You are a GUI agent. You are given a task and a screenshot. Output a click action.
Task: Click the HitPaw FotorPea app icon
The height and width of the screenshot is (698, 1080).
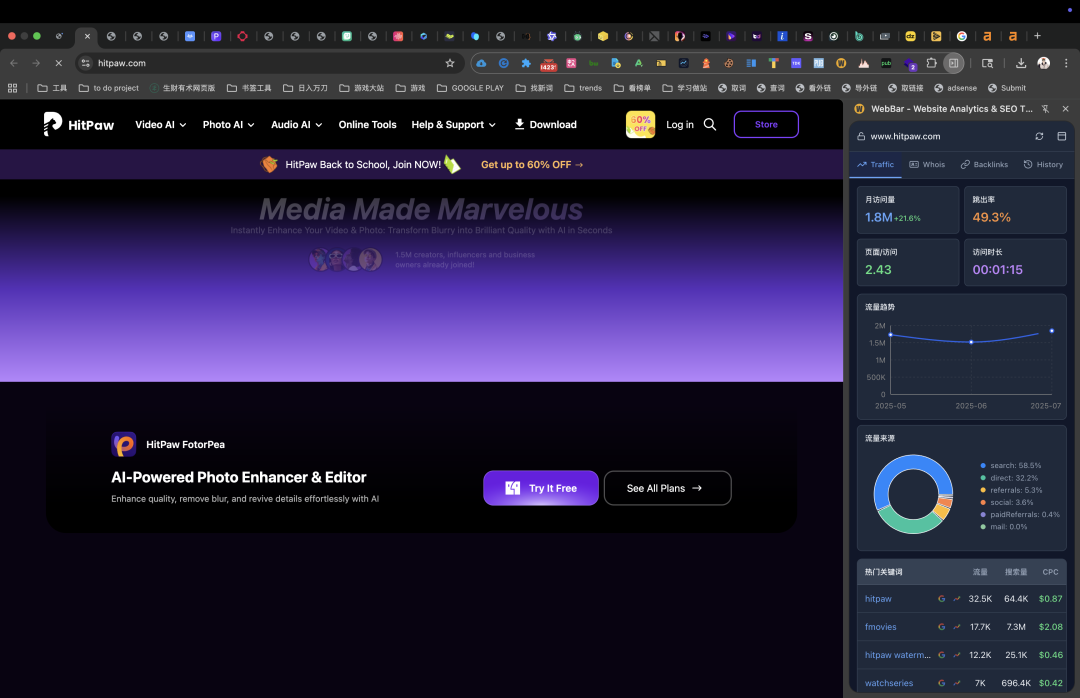[124, 444]
